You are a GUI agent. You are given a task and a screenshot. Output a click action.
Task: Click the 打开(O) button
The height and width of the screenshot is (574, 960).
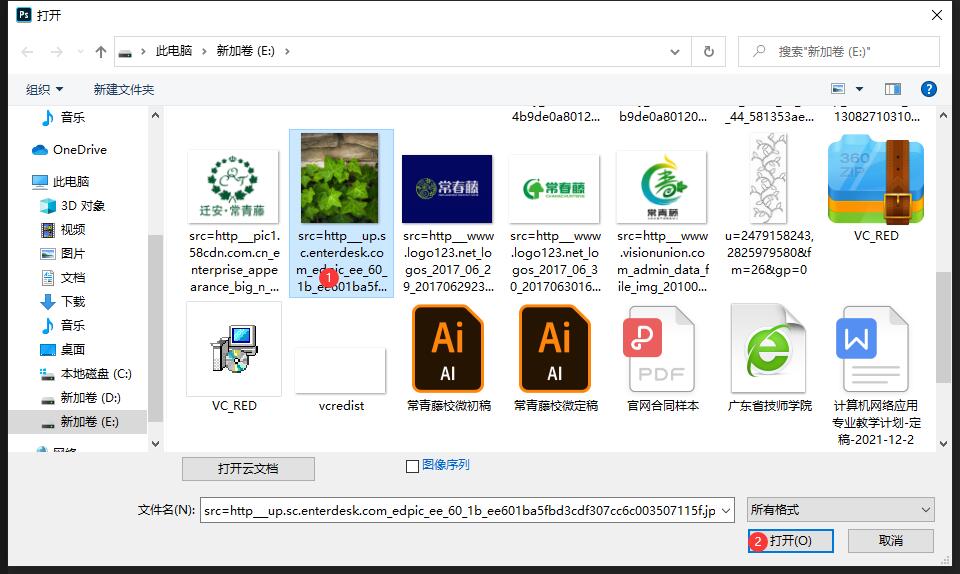(x=790, y=541)
